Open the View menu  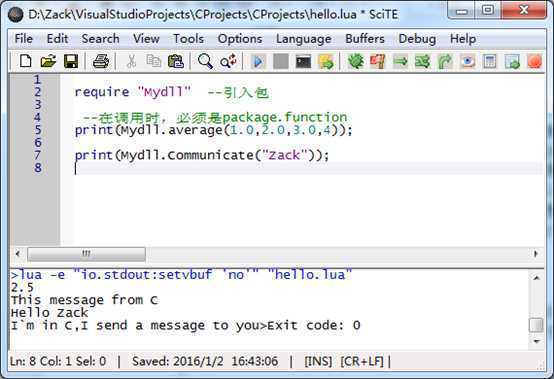coord(146,39)
